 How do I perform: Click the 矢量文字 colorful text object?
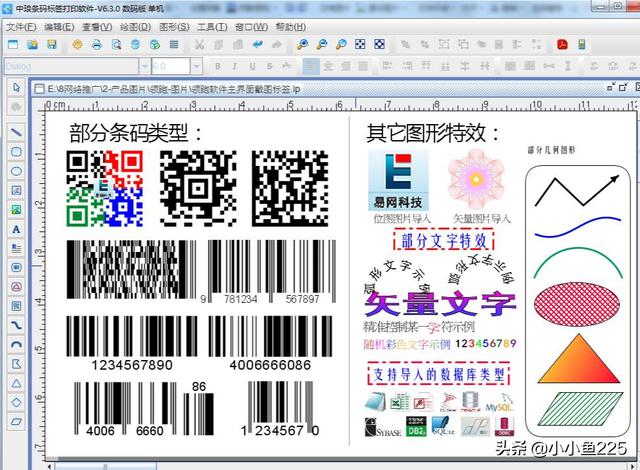click(x=440, y=302)
